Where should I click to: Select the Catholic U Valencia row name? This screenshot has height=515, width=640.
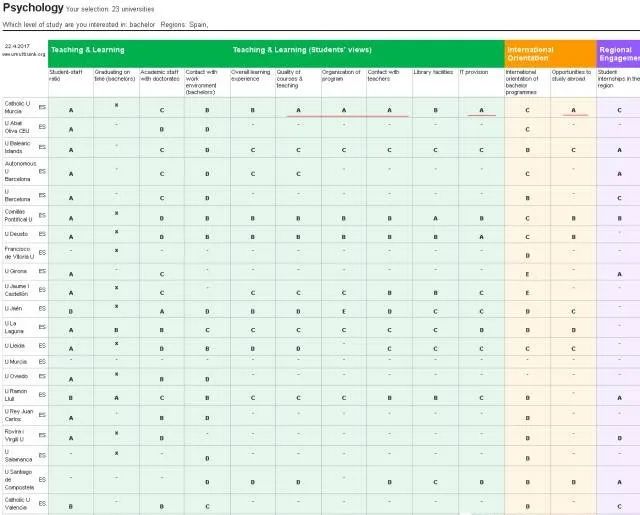[17, 504]
